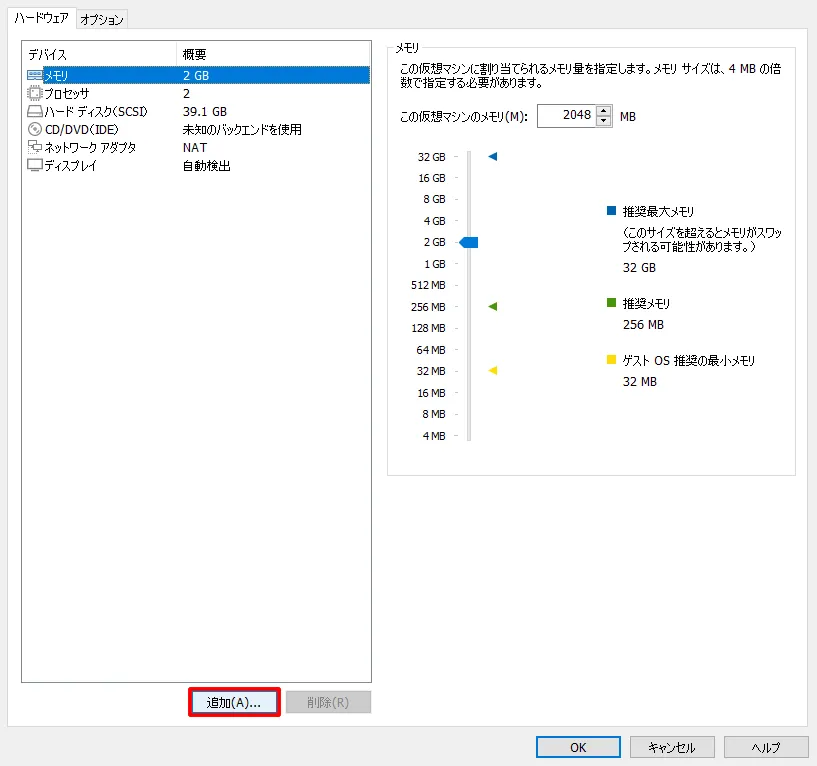
Task: Select the ネットワーク アダプタ device row
Action: [198, 147]
